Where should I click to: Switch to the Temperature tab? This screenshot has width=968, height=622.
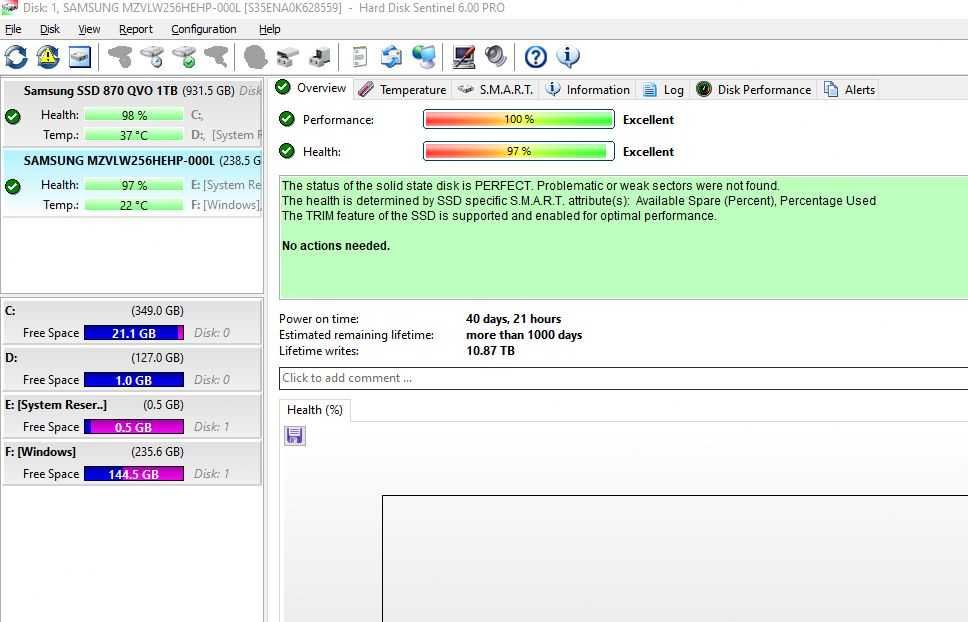[x=403, y=89]
